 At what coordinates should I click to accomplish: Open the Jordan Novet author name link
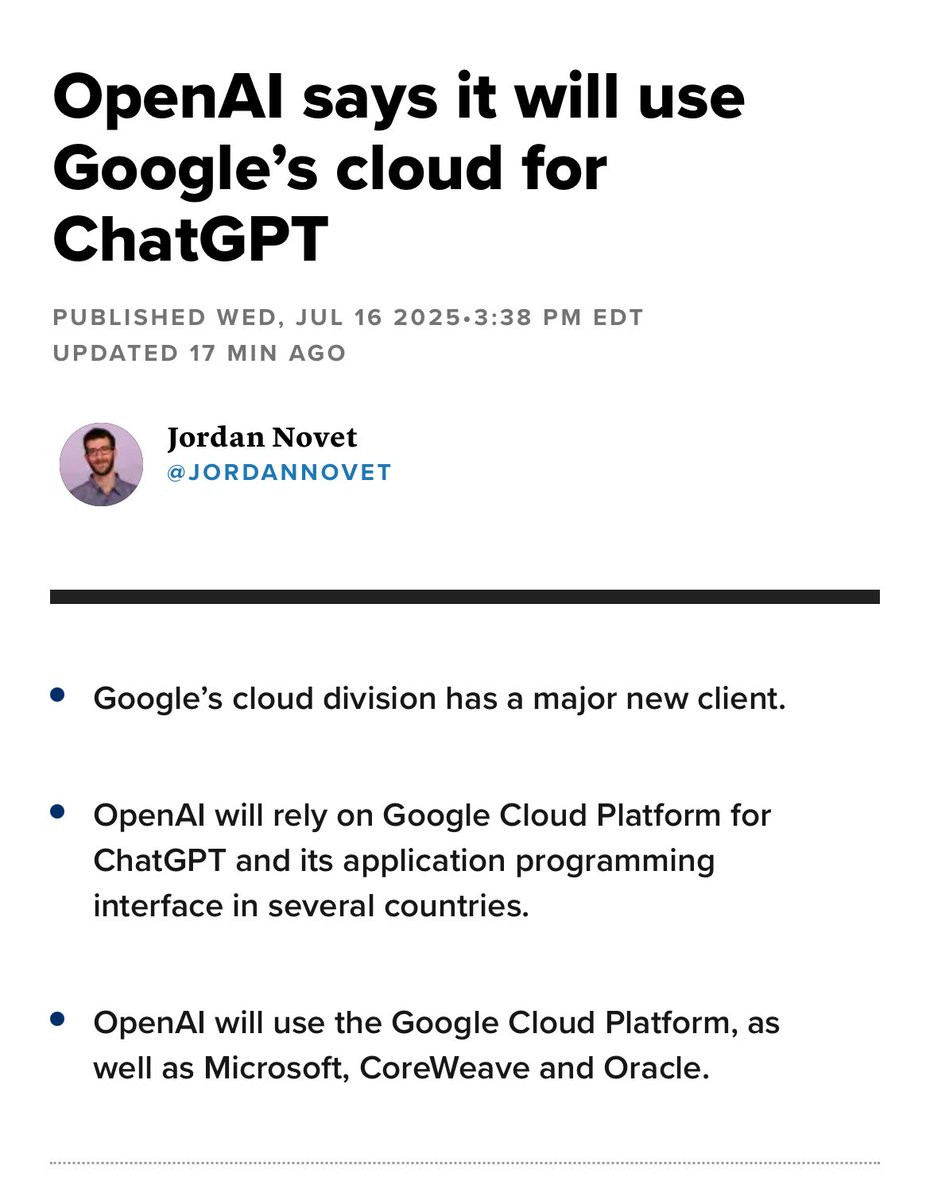pyautogui.click(x=262, y=438)
